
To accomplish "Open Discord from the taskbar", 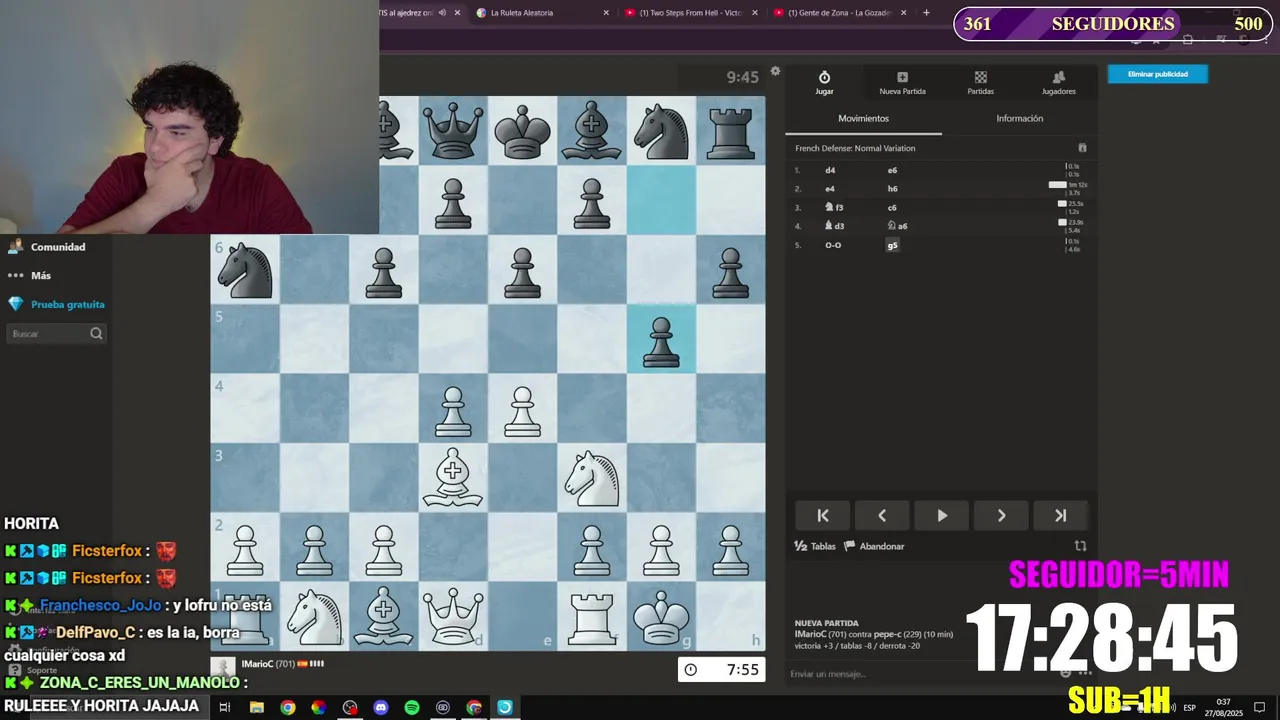I will click(x=381, y=707).
